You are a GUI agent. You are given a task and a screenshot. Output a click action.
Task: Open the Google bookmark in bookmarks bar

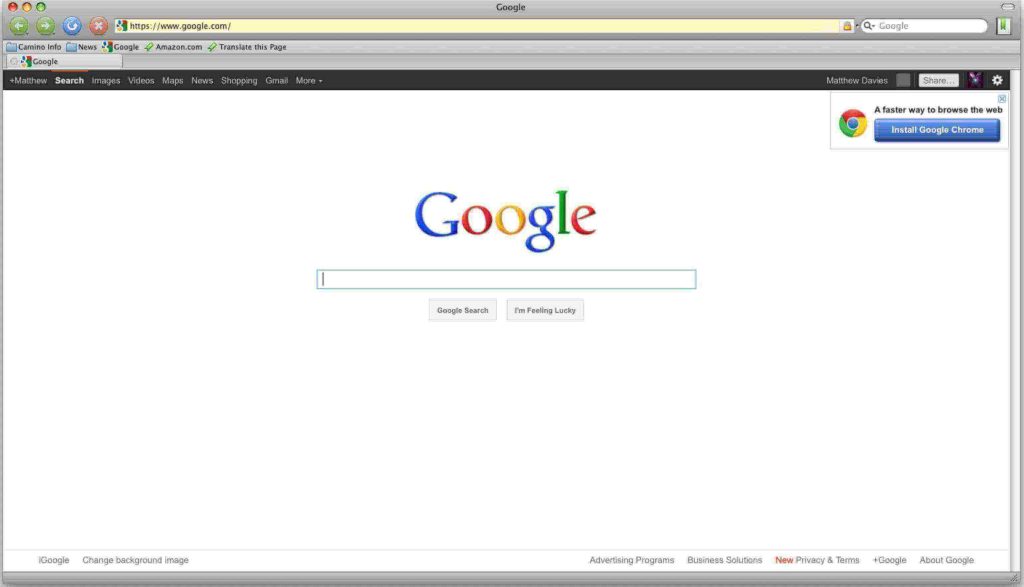click(121, 47)
